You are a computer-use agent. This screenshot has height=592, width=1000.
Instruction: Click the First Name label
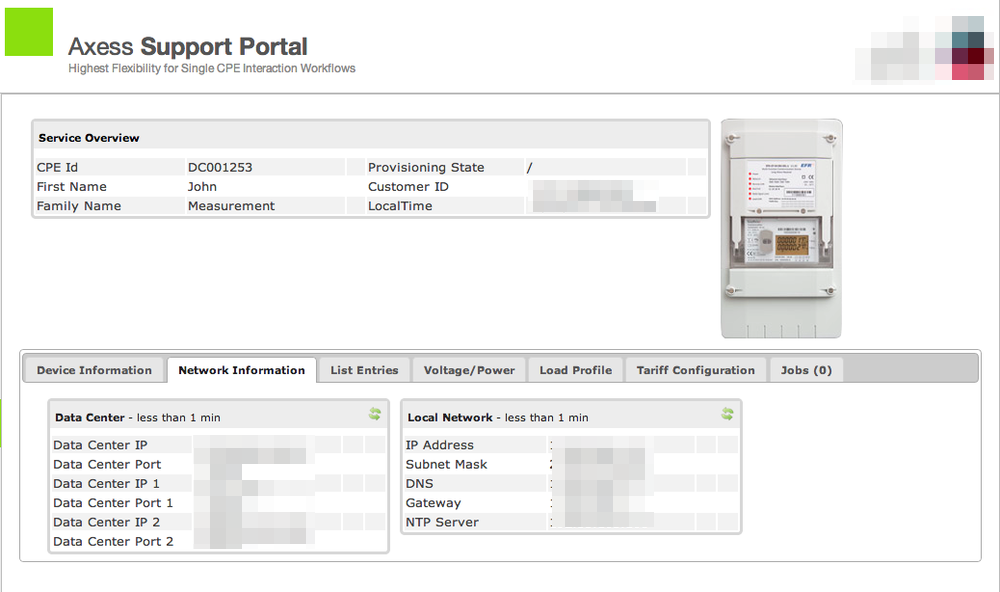point(71,186)
